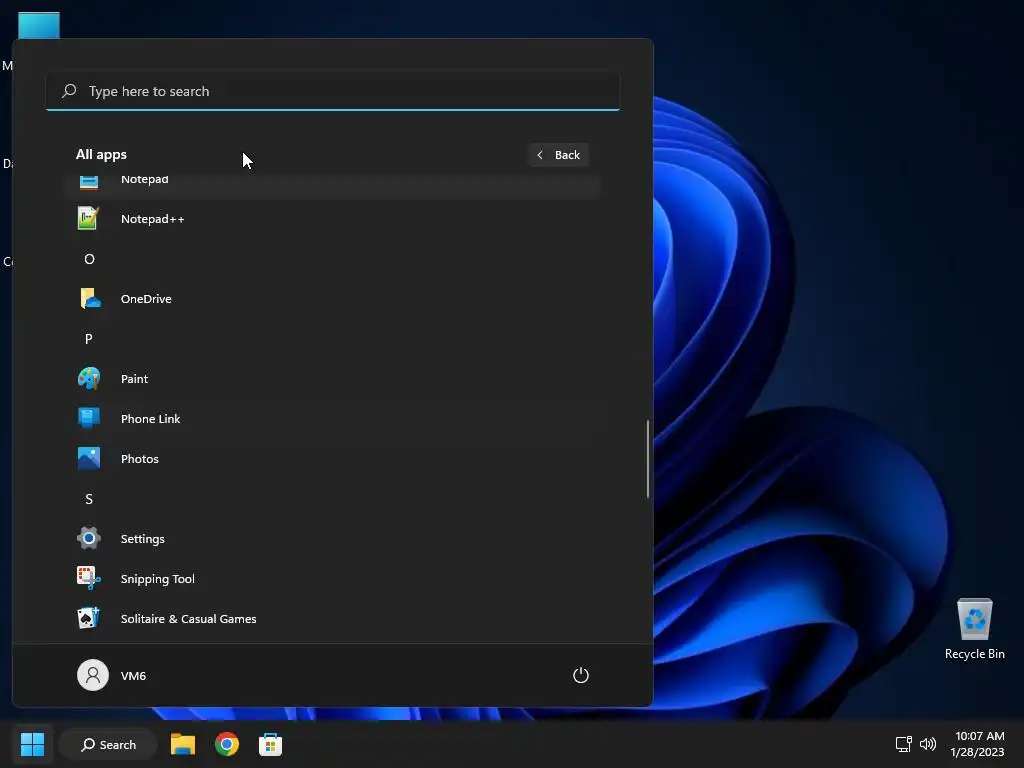Image resolution: width=1024 pixels, height=768 pixels.
Task: Launch Photos via its icon
Action: point(89,458)
